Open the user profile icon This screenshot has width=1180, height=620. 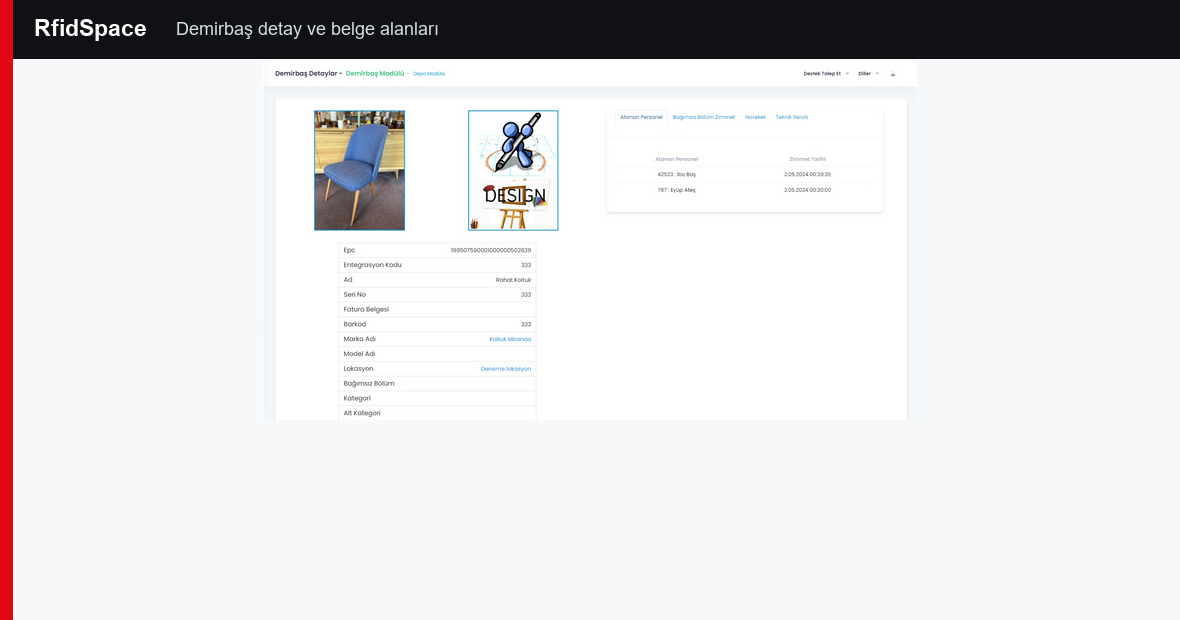893,74
